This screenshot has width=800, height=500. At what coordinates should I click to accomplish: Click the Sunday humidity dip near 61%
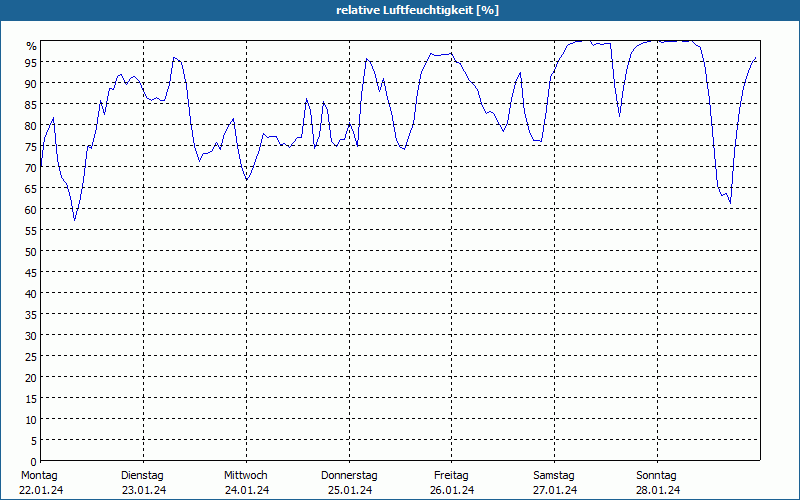(x=730, y=203)
